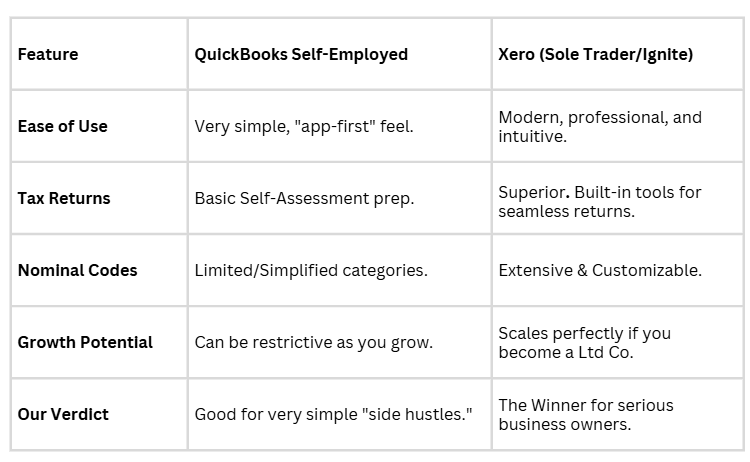750x462 pixels.
Task: Click the Ease of Use row label
Action: click(x=63, y=126)
